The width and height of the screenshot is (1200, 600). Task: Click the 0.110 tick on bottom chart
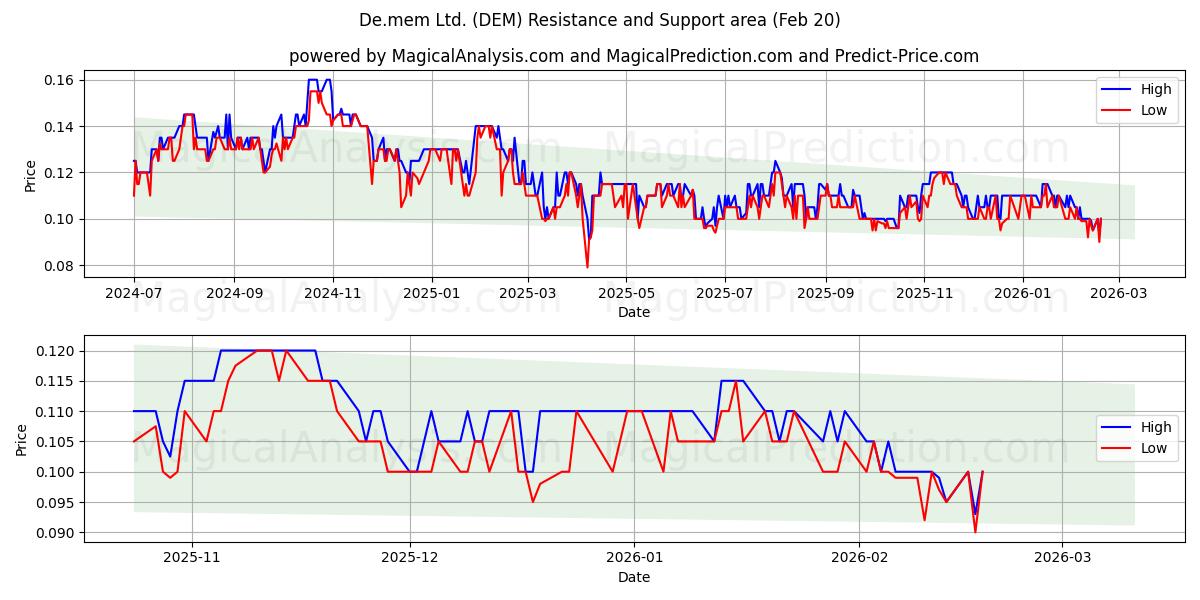tap(58, 412)
